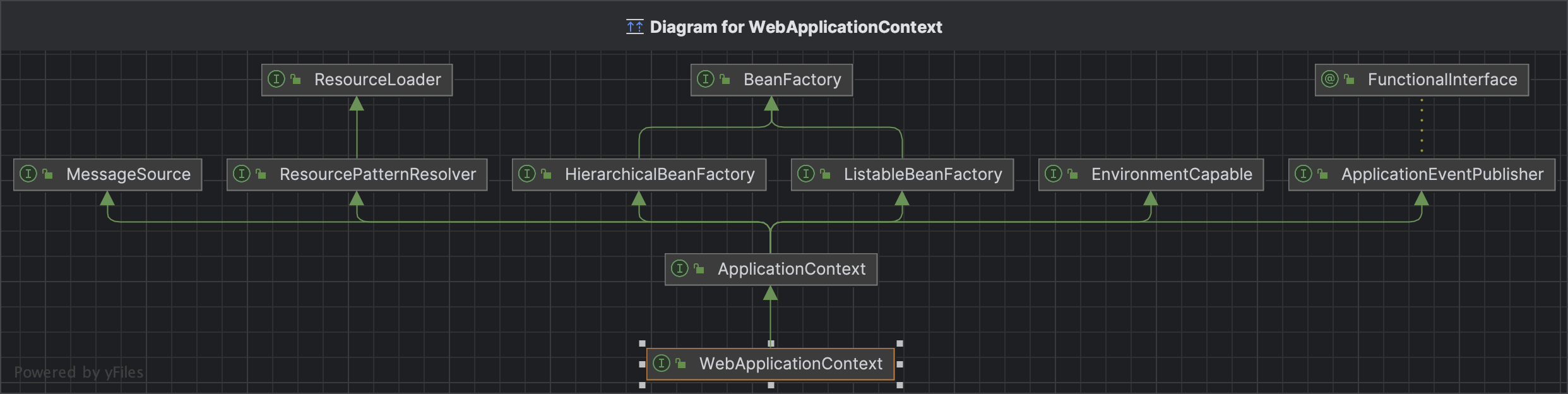Click the Diagram for WebApplicationContext title

point(795,27)
